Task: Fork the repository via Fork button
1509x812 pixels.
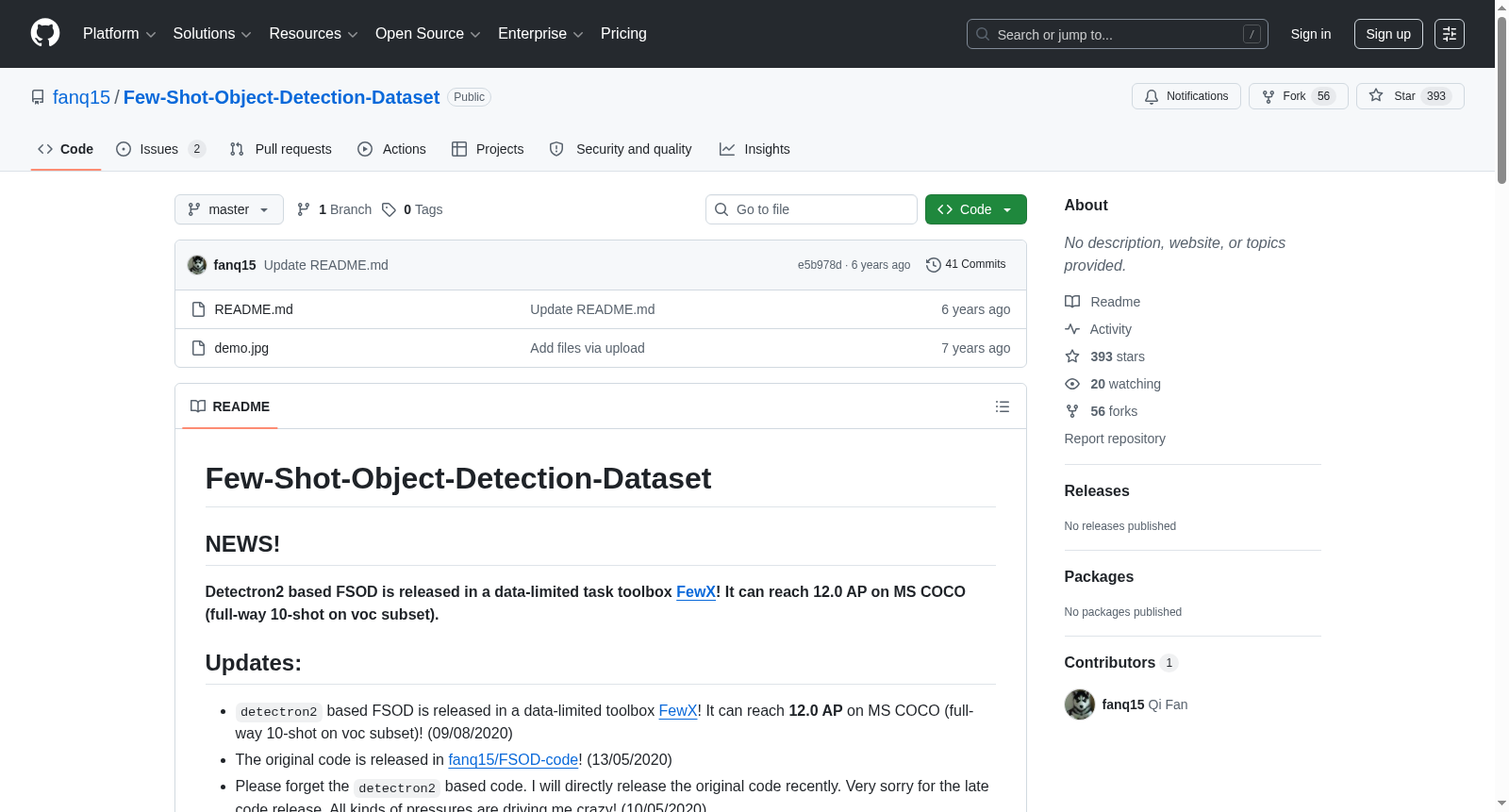Action: [x=1299, y=96]
